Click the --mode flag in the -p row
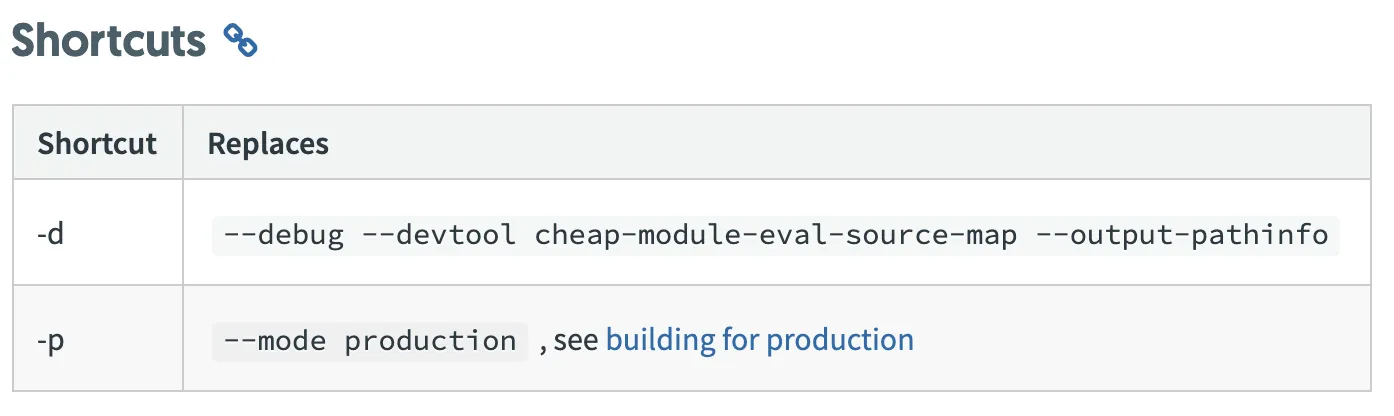Viewport: 1394px width, 416px height. point(276,341)
